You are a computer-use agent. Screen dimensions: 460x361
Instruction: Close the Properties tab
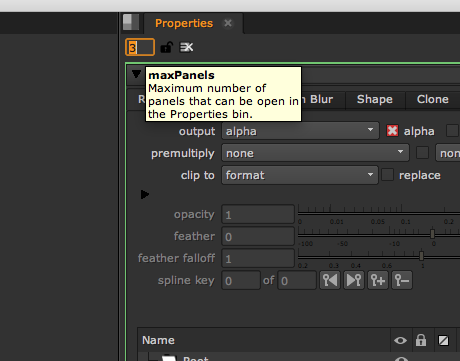[228, 23]
